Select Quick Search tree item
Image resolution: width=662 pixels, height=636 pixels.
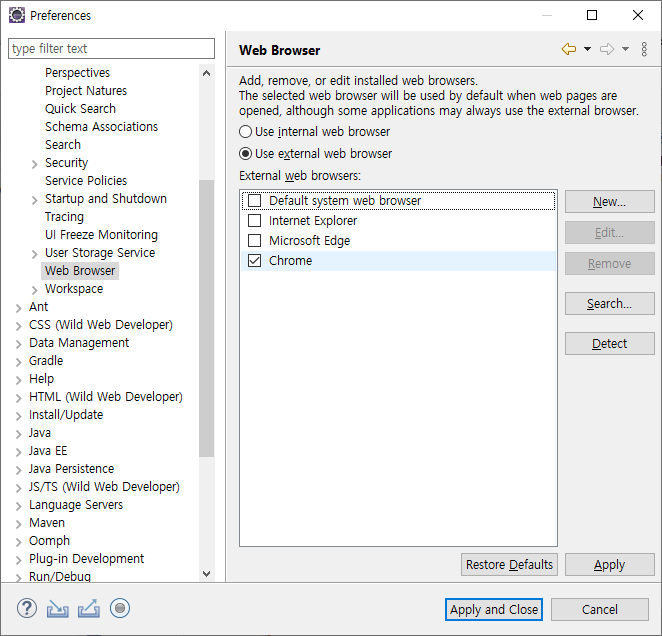80,109
